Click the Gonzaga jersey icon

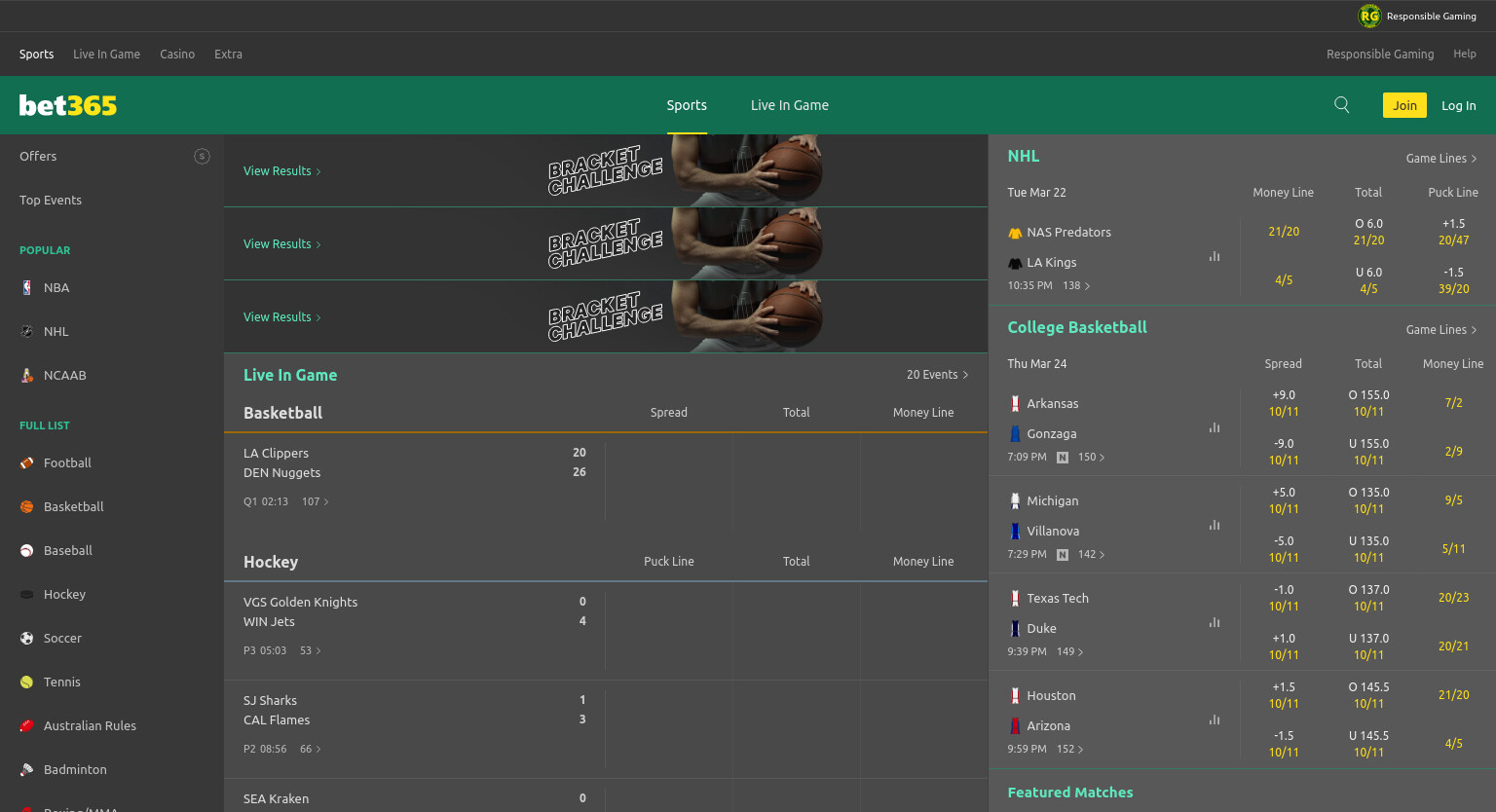pyautogui.click(x=1015, y=433)
